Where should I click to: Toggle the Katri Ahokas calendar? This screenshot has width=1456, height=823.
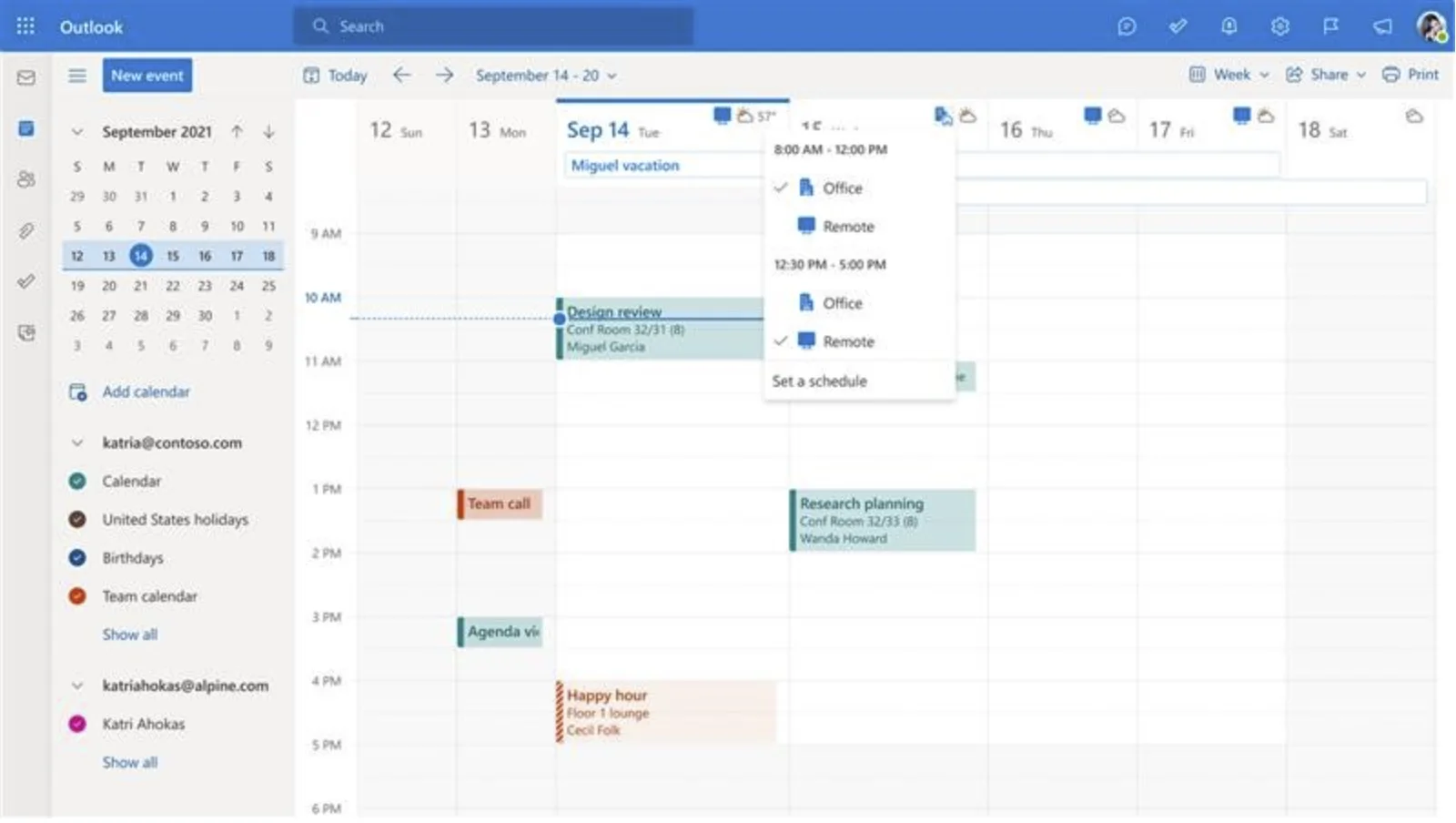click(x=77, y=724)
